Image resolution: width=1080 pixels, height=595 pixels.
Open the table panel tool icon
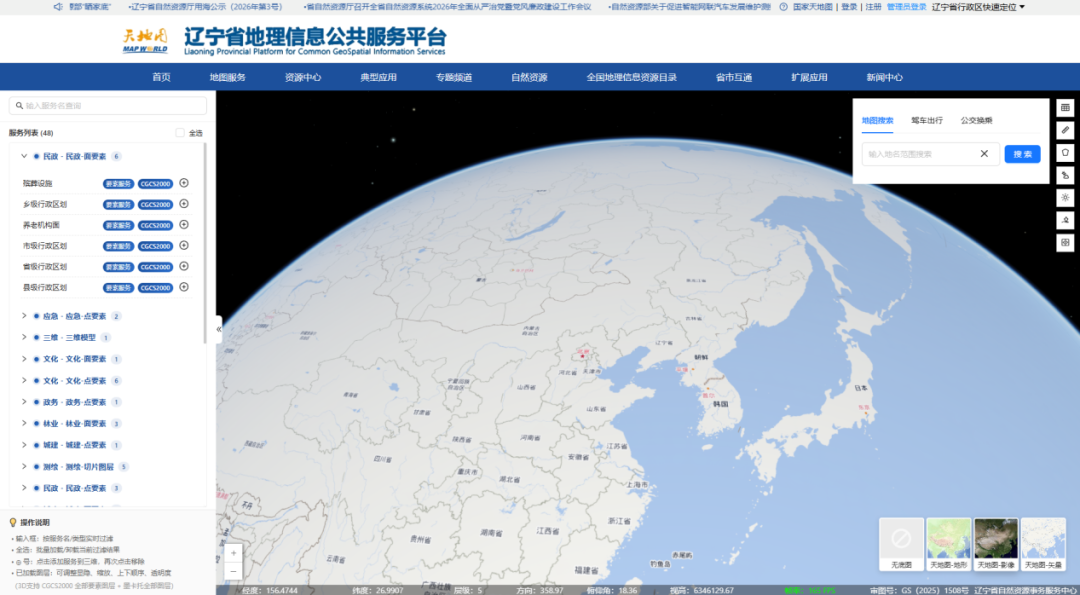coord(1065,108)
